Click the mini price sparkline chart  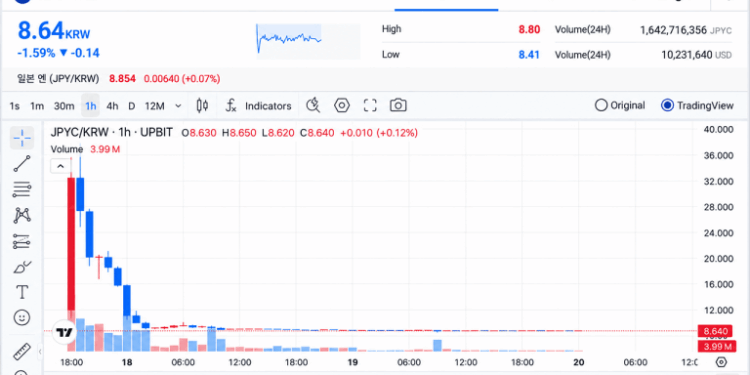pos(308,42)
